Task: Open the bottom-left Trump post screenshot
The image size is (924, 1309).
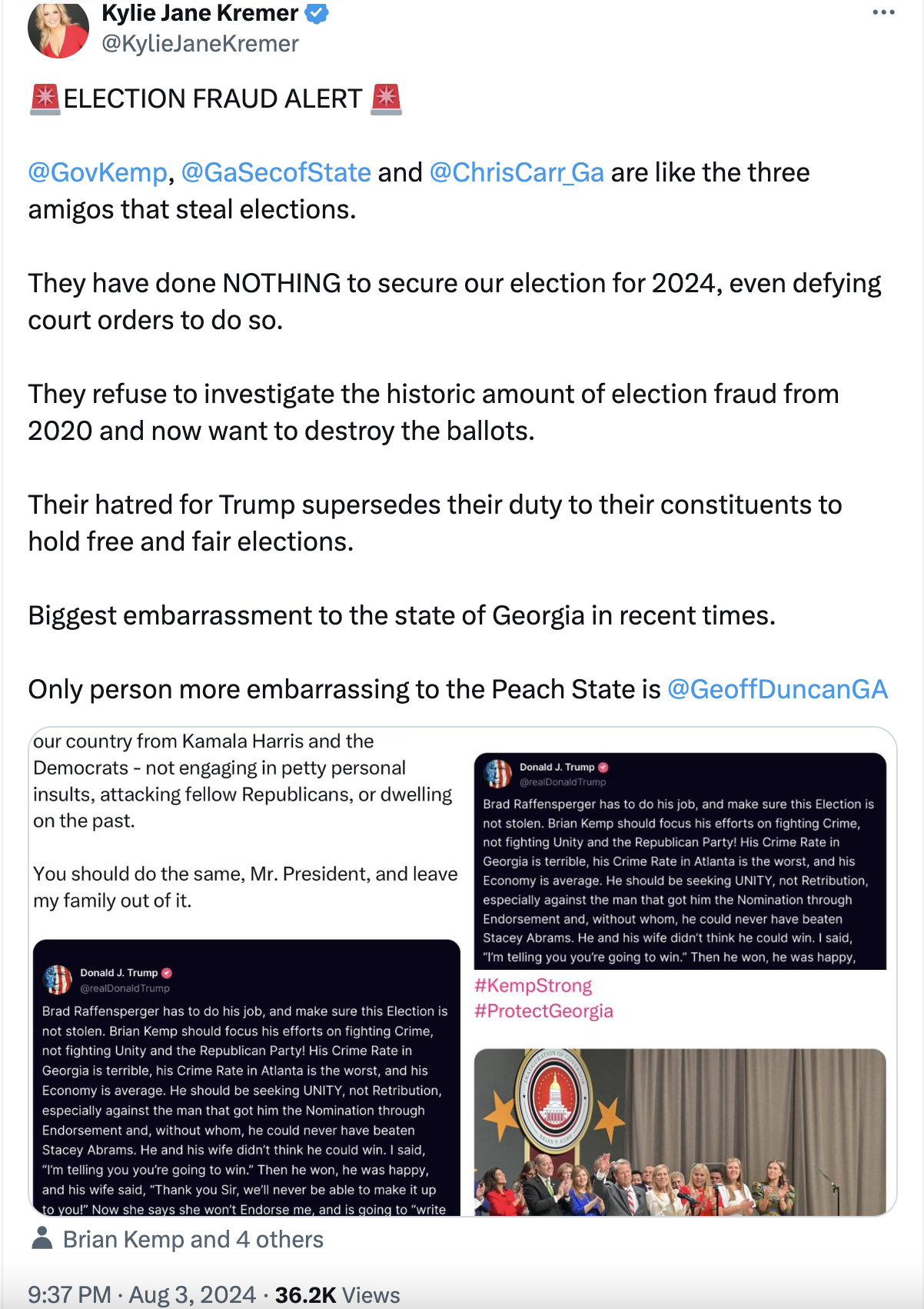Action: tap(246, 1077)
